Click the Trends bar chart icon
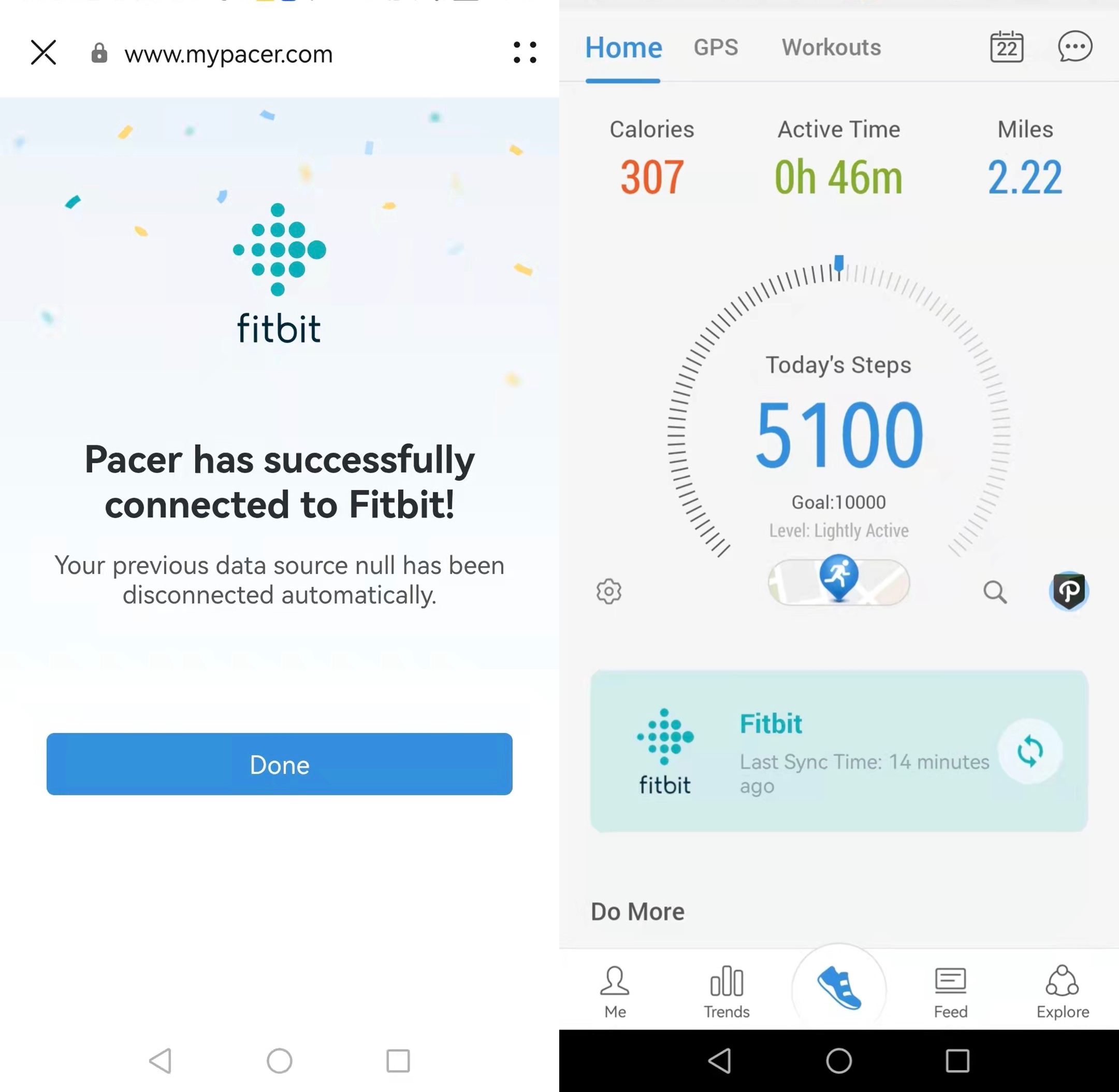 coord(727,980)
